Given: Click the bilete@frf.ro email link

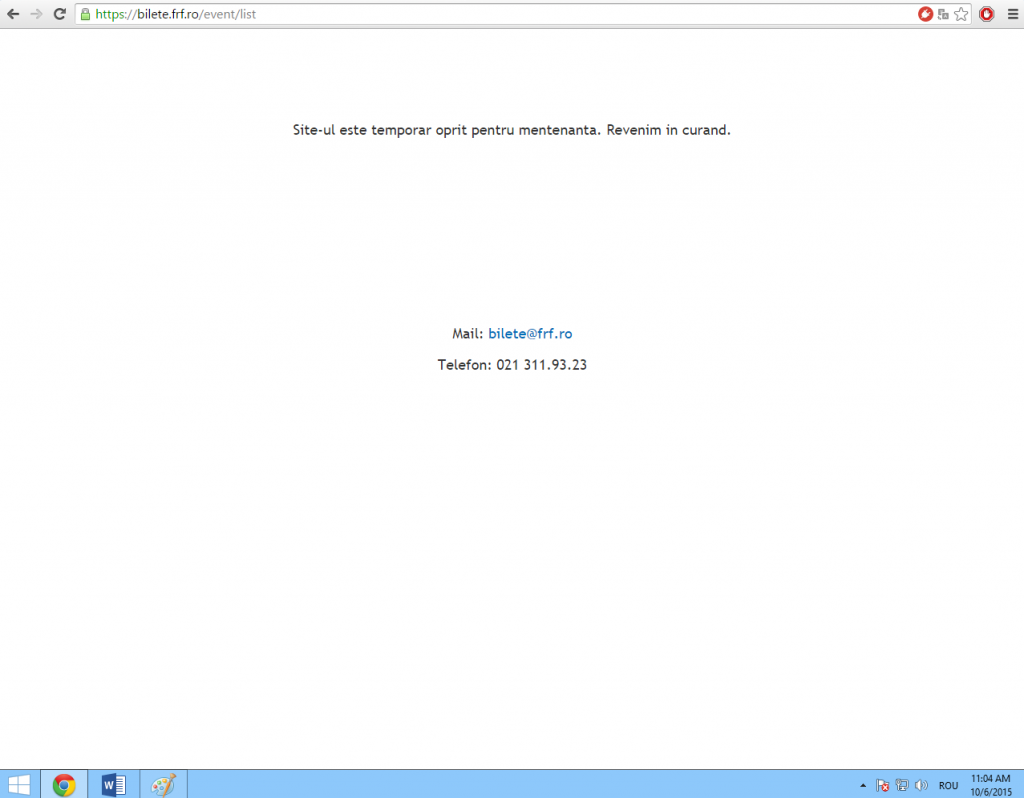Looking at the screenshot, I should click(x=530, y=334).
